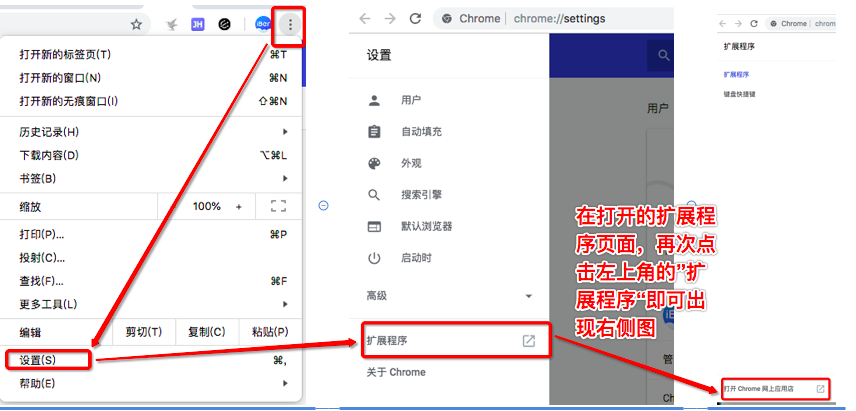The image size is (856, 411).
Task: Click the Chrome site icon in settings address bar
Action: point(447,19)
